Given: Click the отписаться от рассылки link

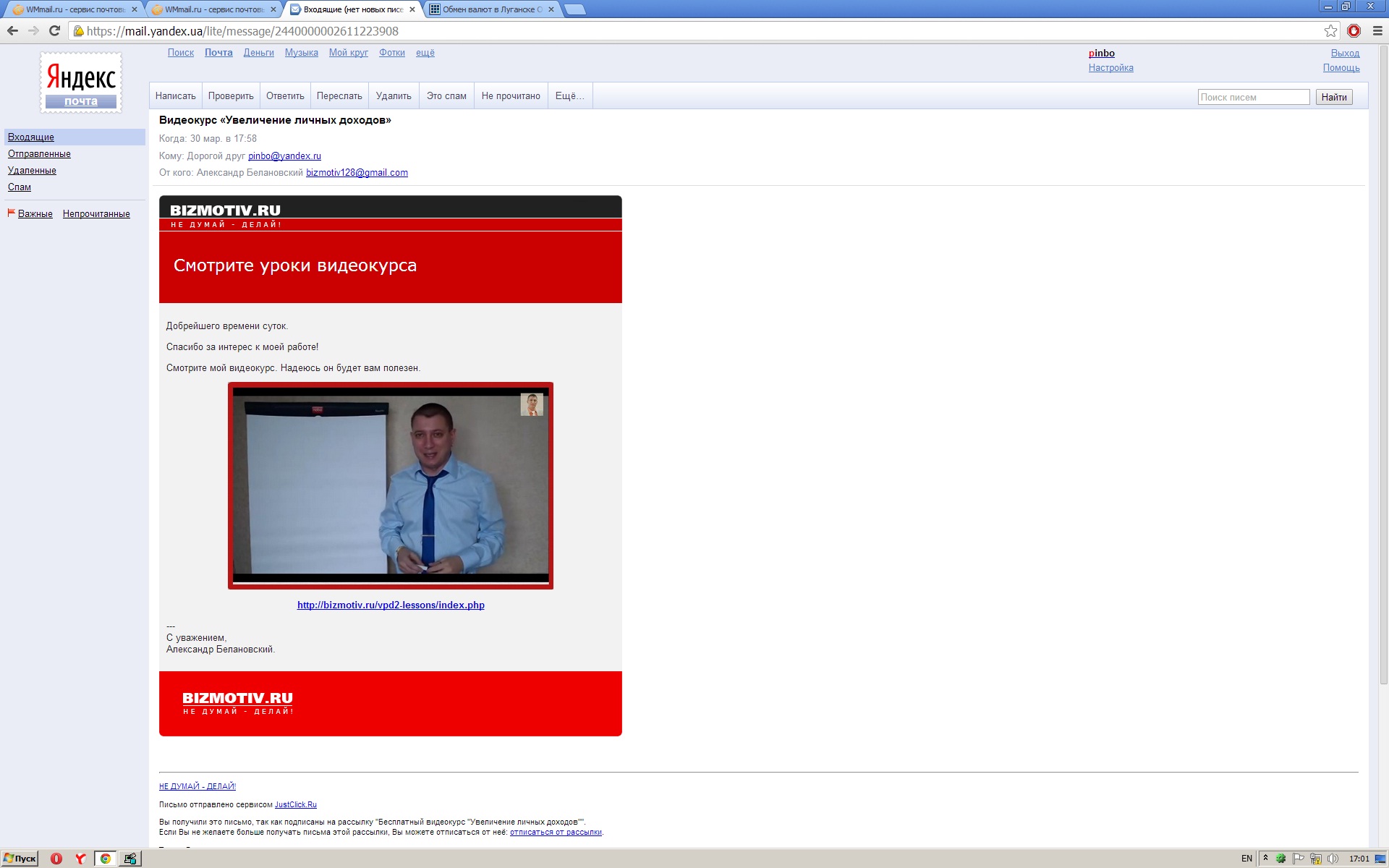Looking at the screenshot, I should coord(556,833).
